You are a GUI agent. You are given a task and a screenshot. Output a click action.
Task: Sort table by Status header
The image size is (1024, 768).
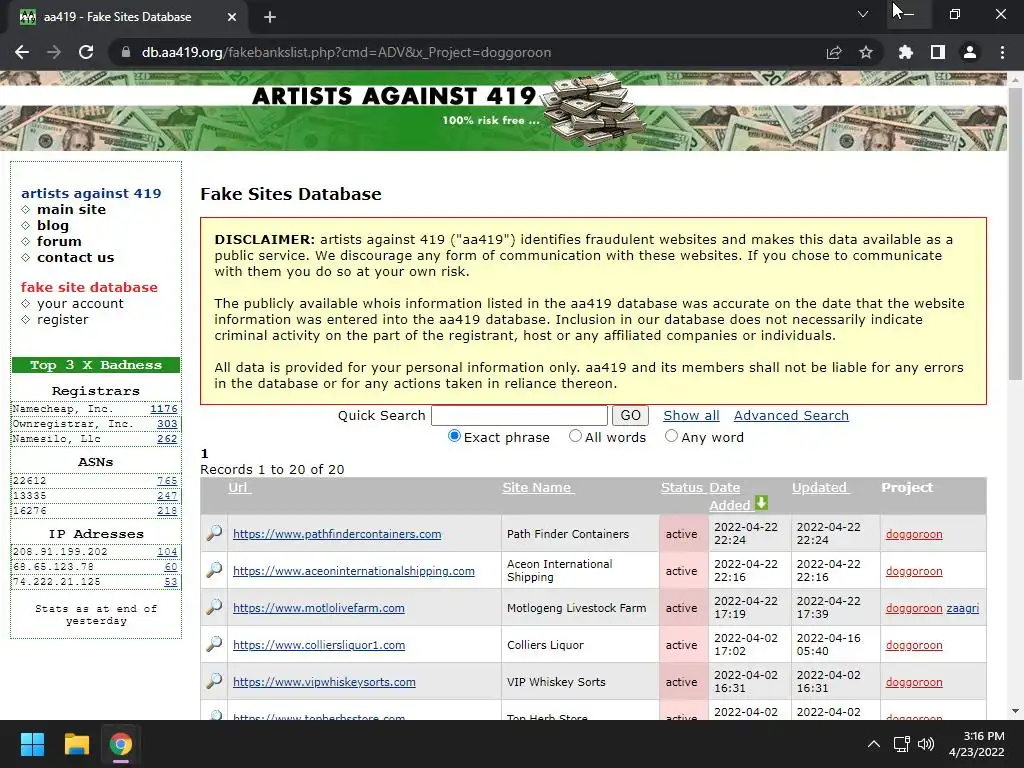click(681, 487)
